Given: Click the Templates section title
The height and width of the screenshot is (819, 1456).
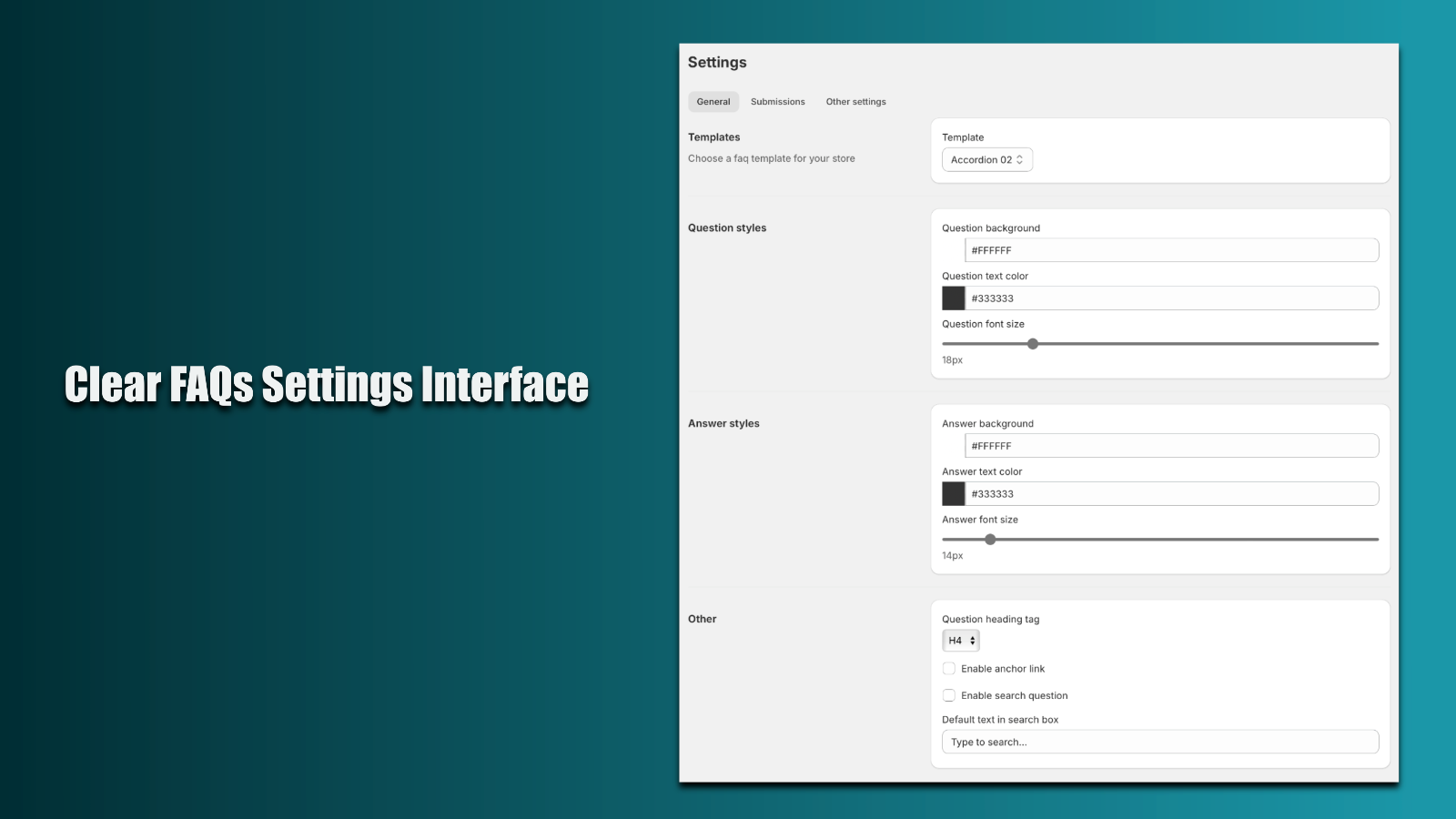Looking at the screenshot, I should [x=714, y=137].
